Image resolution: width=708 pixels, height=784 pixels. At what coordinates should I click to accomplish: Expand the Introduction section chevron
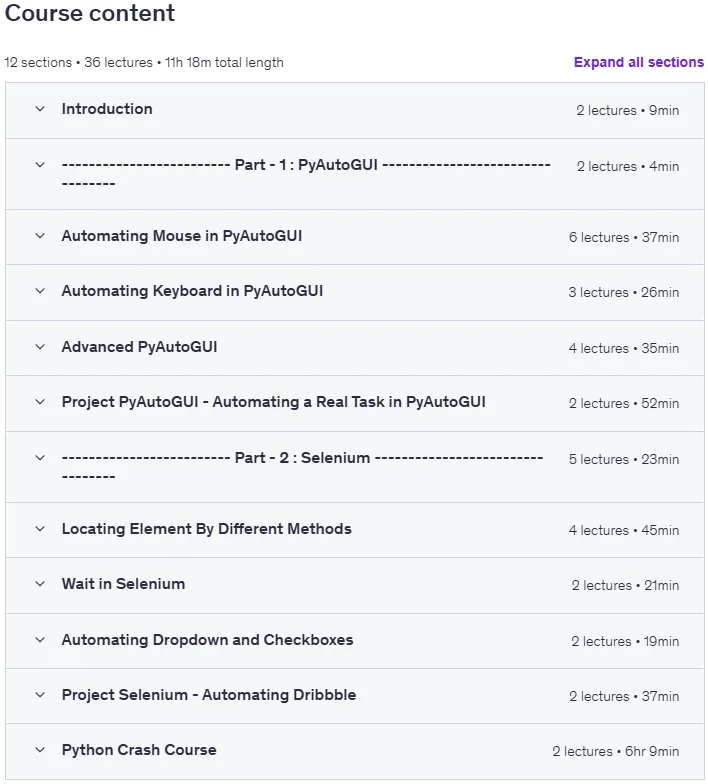(40, 109)
